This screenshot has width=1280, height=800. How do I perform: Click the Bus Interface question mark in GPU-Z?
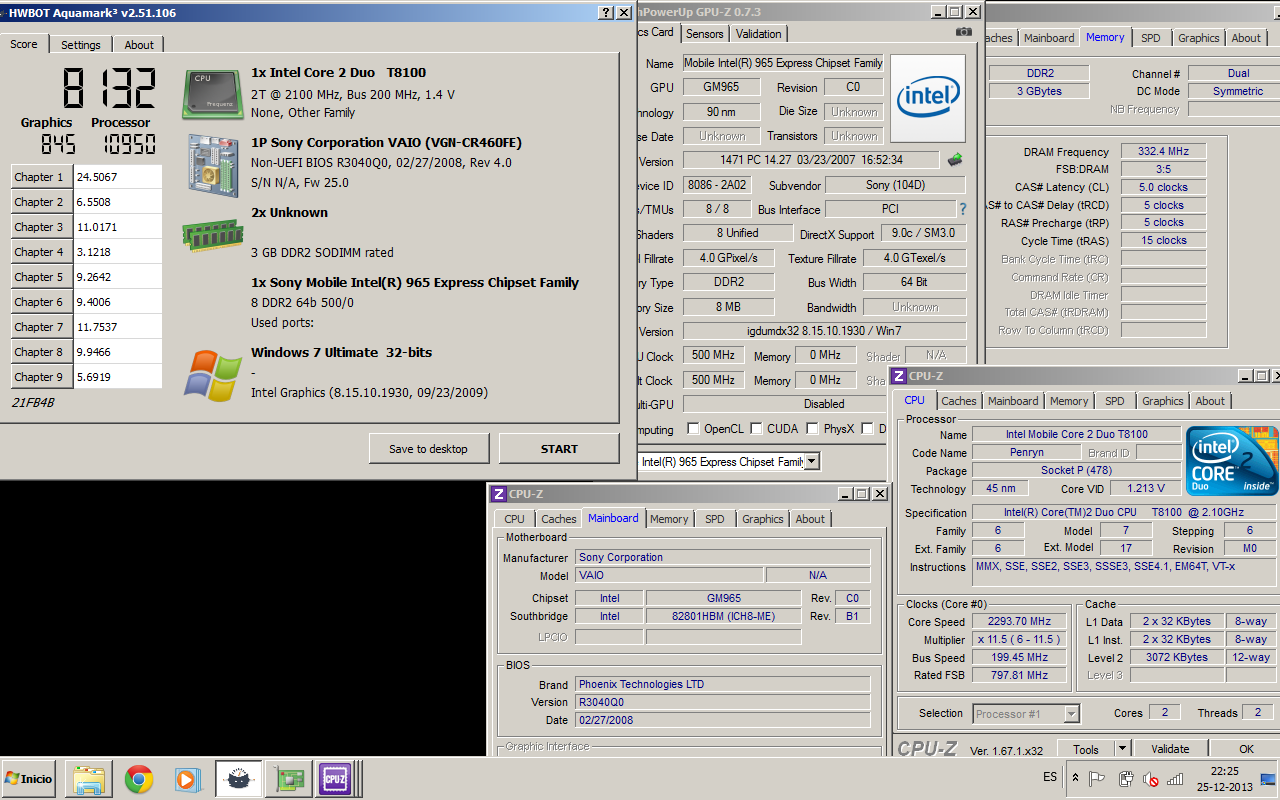[963, 210]
